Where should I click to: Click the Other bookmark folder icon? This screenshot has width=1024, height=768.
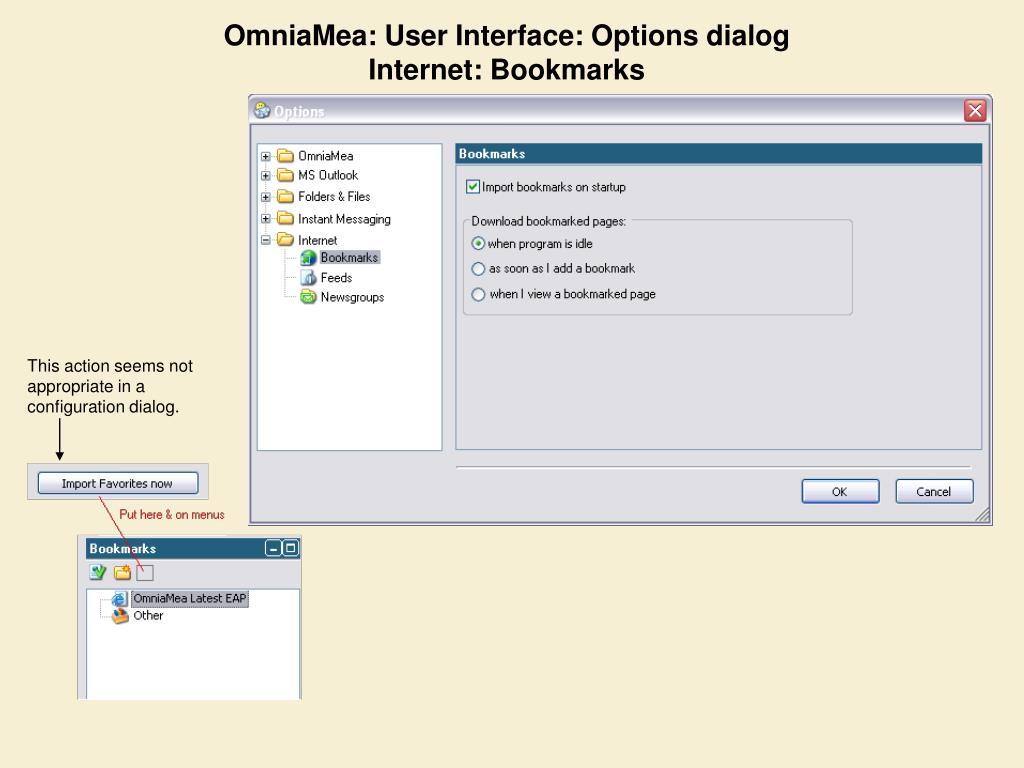point(120,615)
